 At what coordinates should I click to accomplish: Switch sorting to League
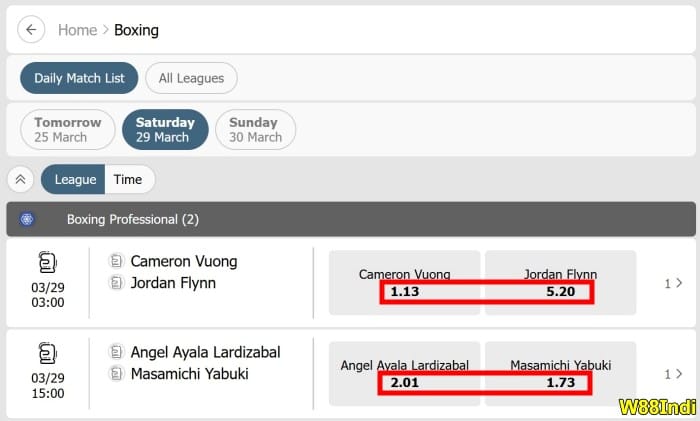click(x=75, y=179)
